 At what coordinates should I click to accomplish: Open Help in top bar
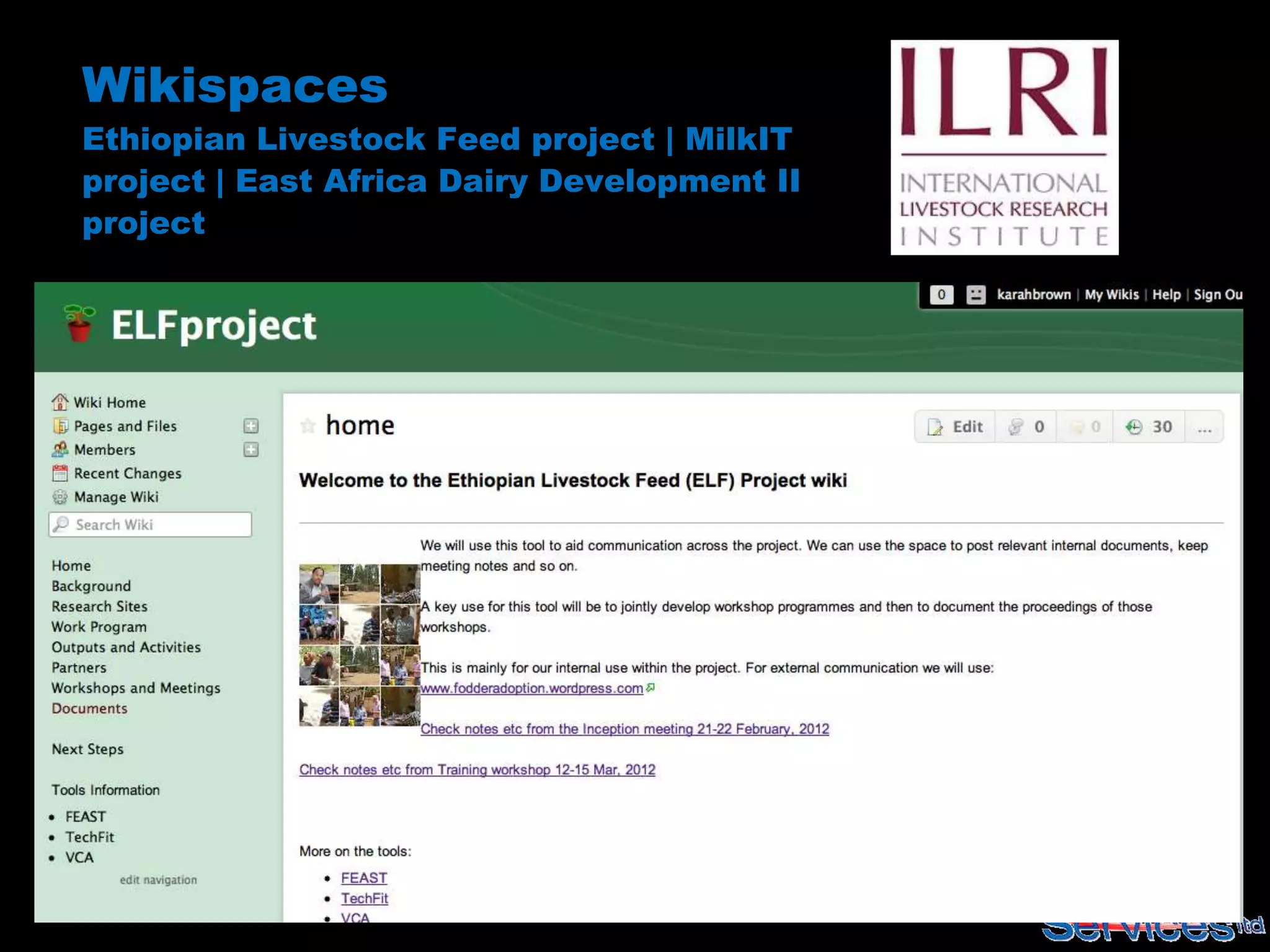coord(1166,294)
